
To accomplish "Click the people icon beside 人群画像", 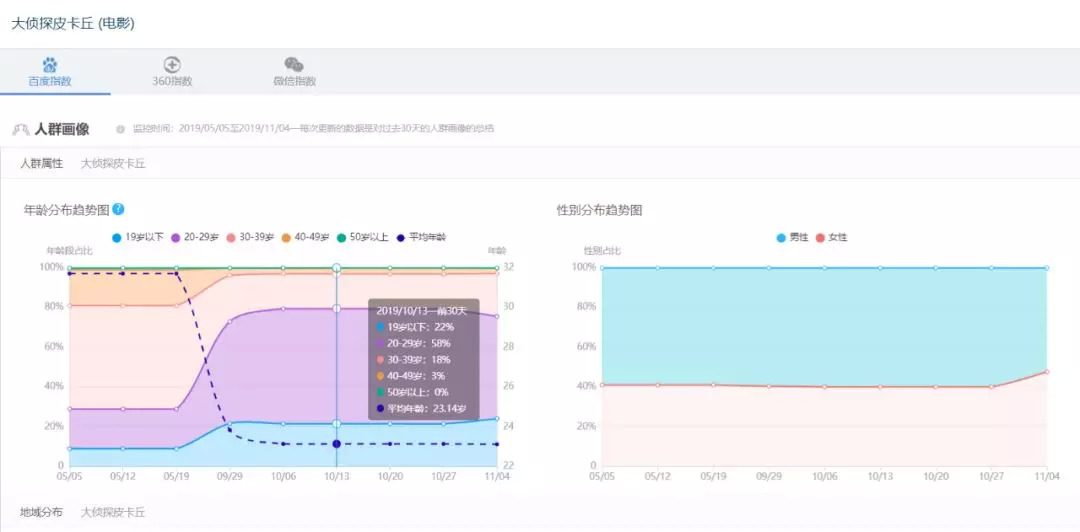I will [21, 129].
